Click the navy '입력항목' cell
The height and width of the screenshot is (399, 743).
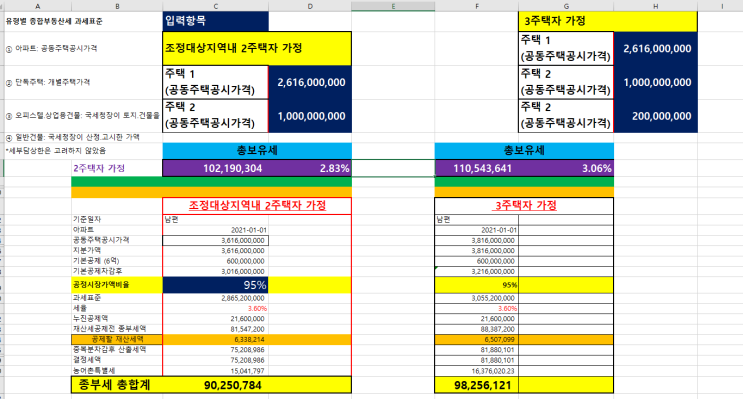pyautogui.click(x=216, y=21)
